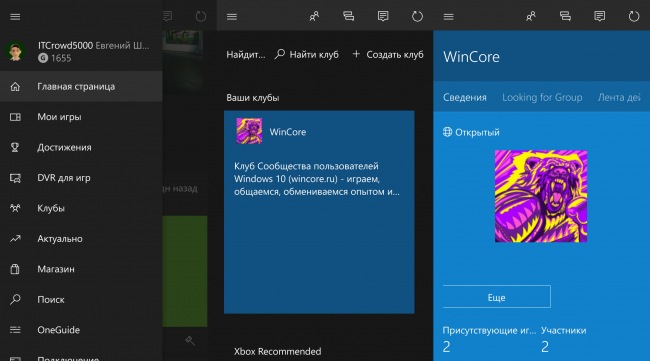Viewport: 650px width, 361px height.
Task: Open parties icon in WinCore panel toolbar
Action: point(565,16)
